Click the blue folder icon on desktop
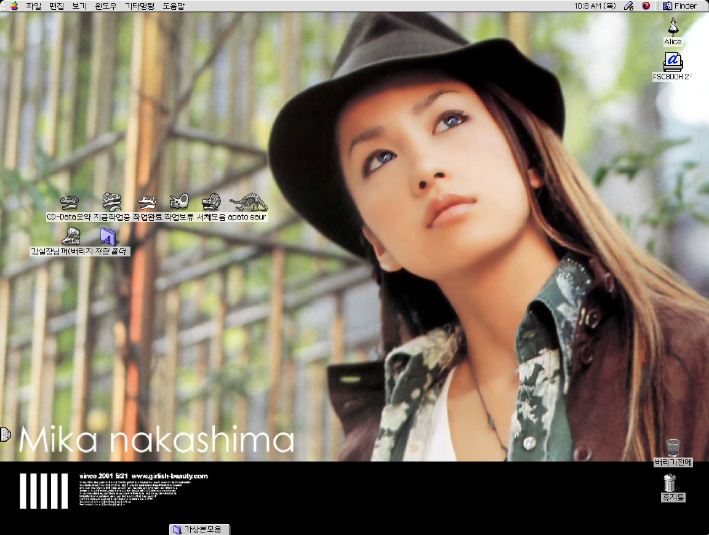This screenshot has width=709, height=535. click(108, 236)
